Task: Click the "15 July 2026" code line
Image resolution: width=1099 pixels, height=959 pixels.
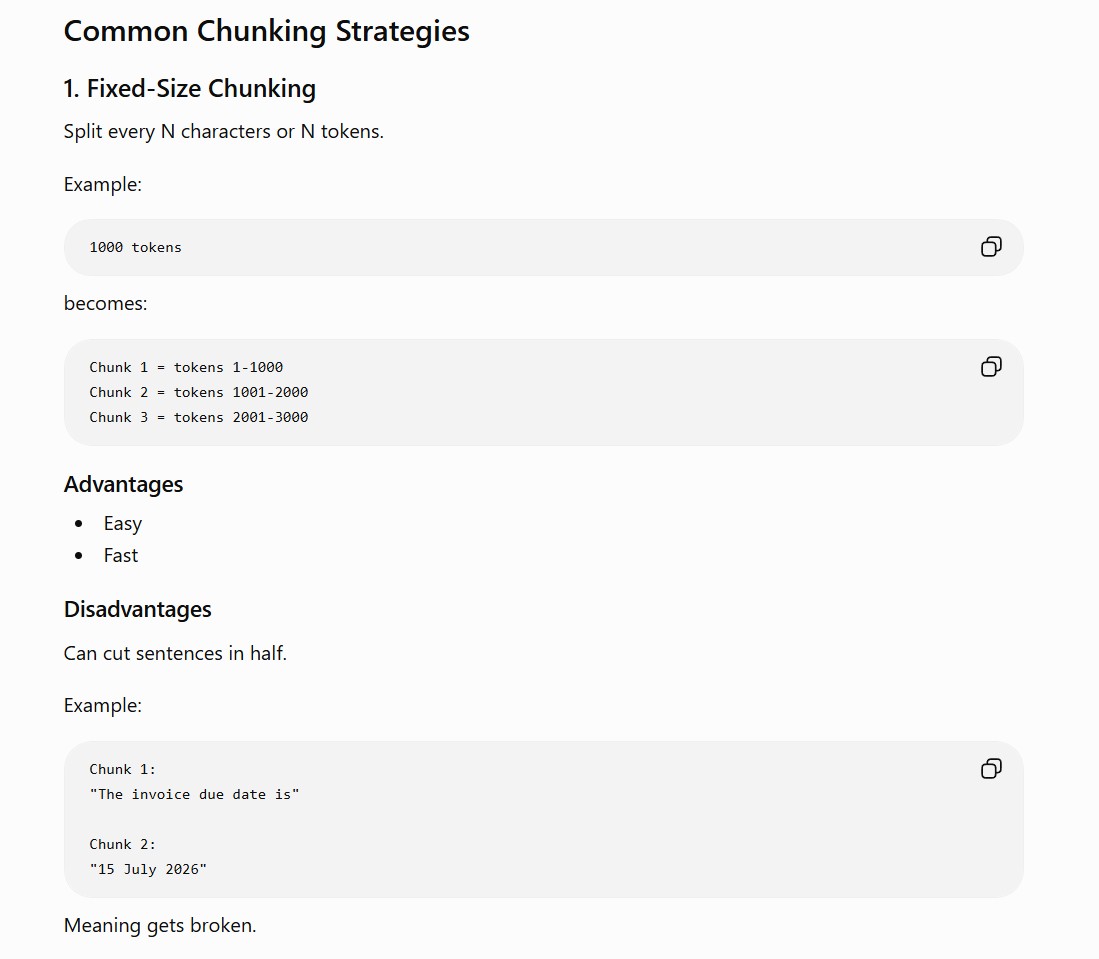Action: coord(148,869)
